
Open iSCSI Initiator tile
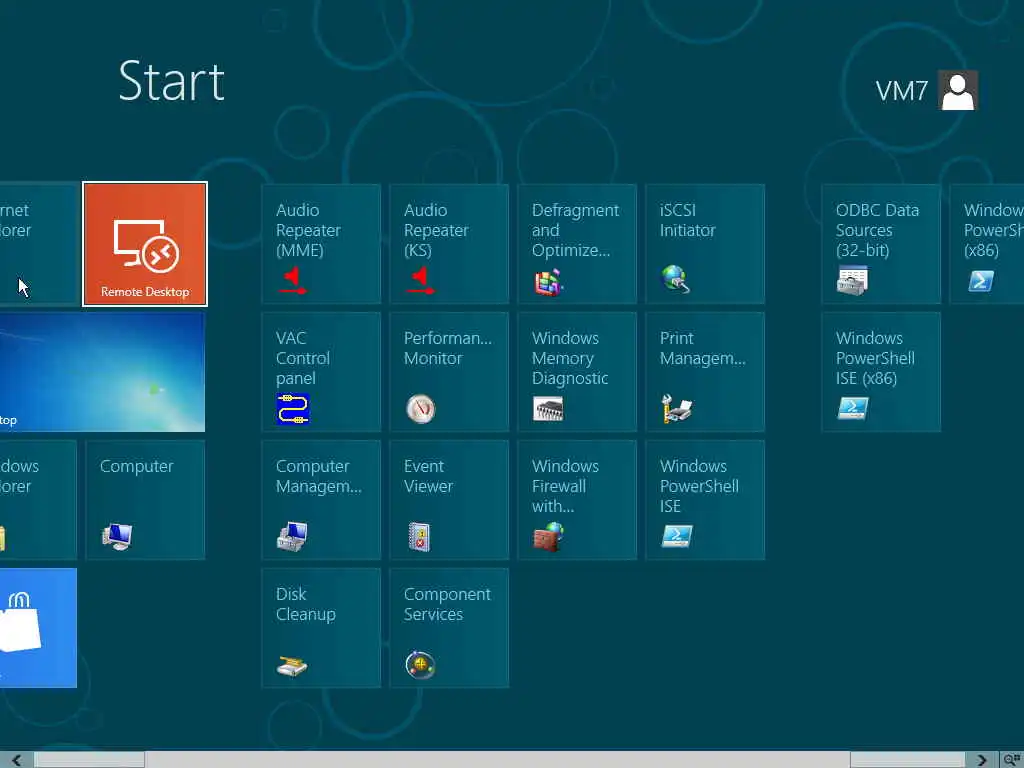pos(705,244)
